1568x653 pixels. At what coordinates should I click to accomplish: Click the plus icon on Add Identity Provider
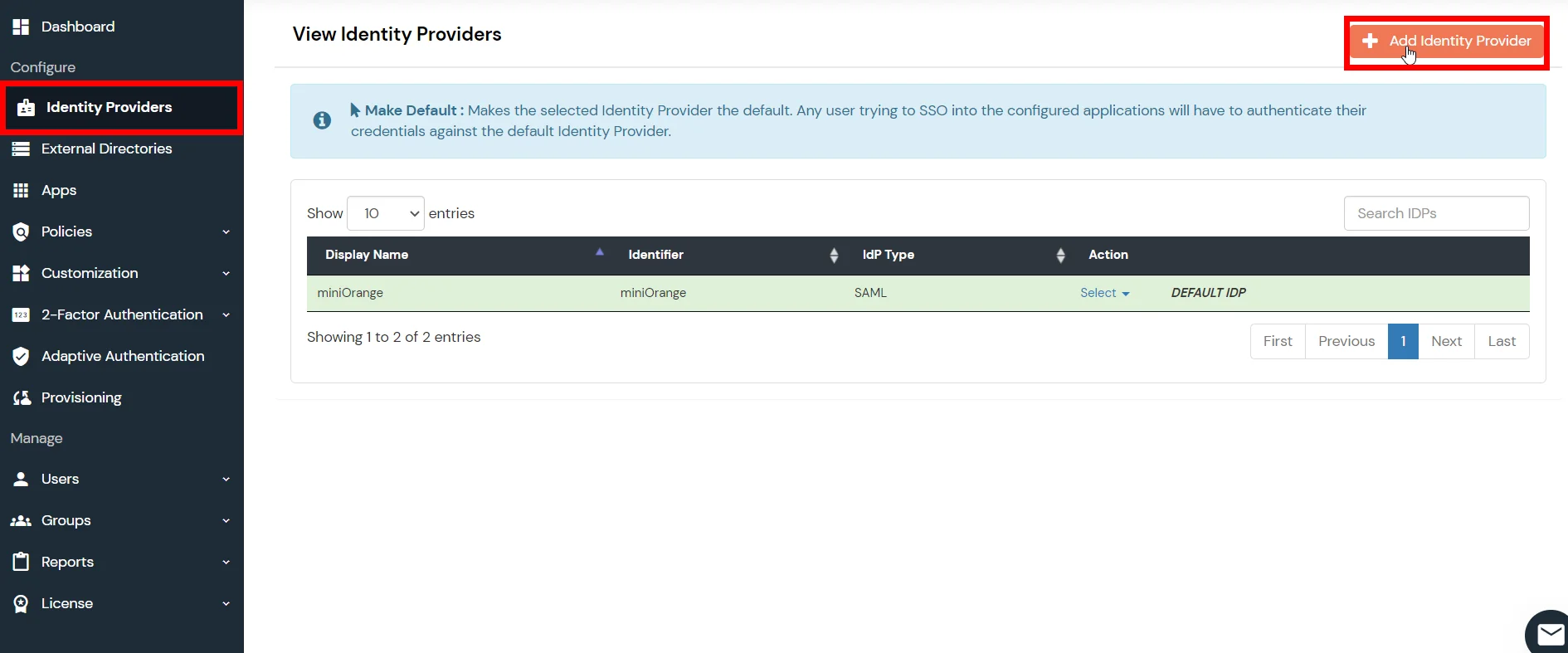click(x=1371, y=41)
